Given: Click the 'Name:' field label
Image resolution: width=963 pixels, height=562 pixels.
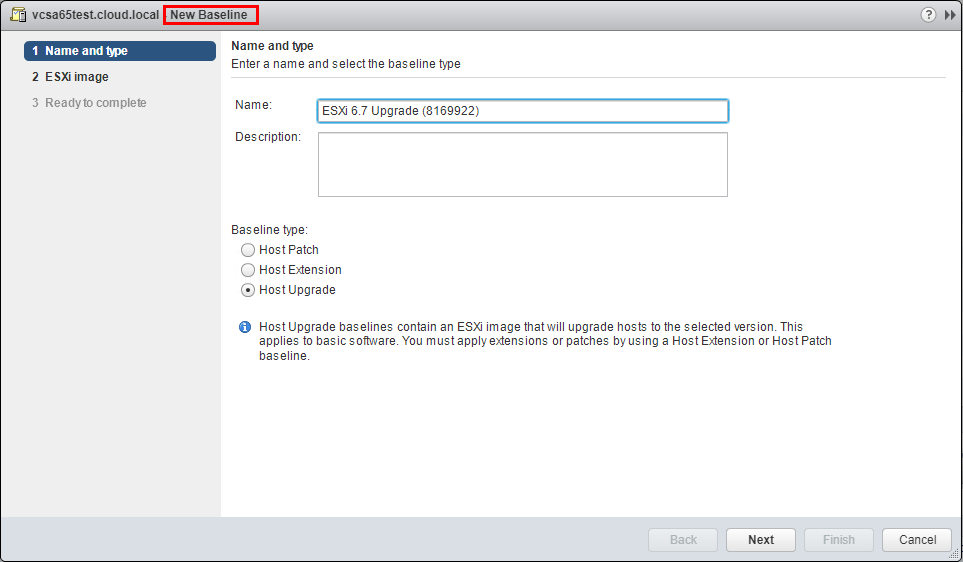Looking at the screenshot, I should (x=253, y=105).
